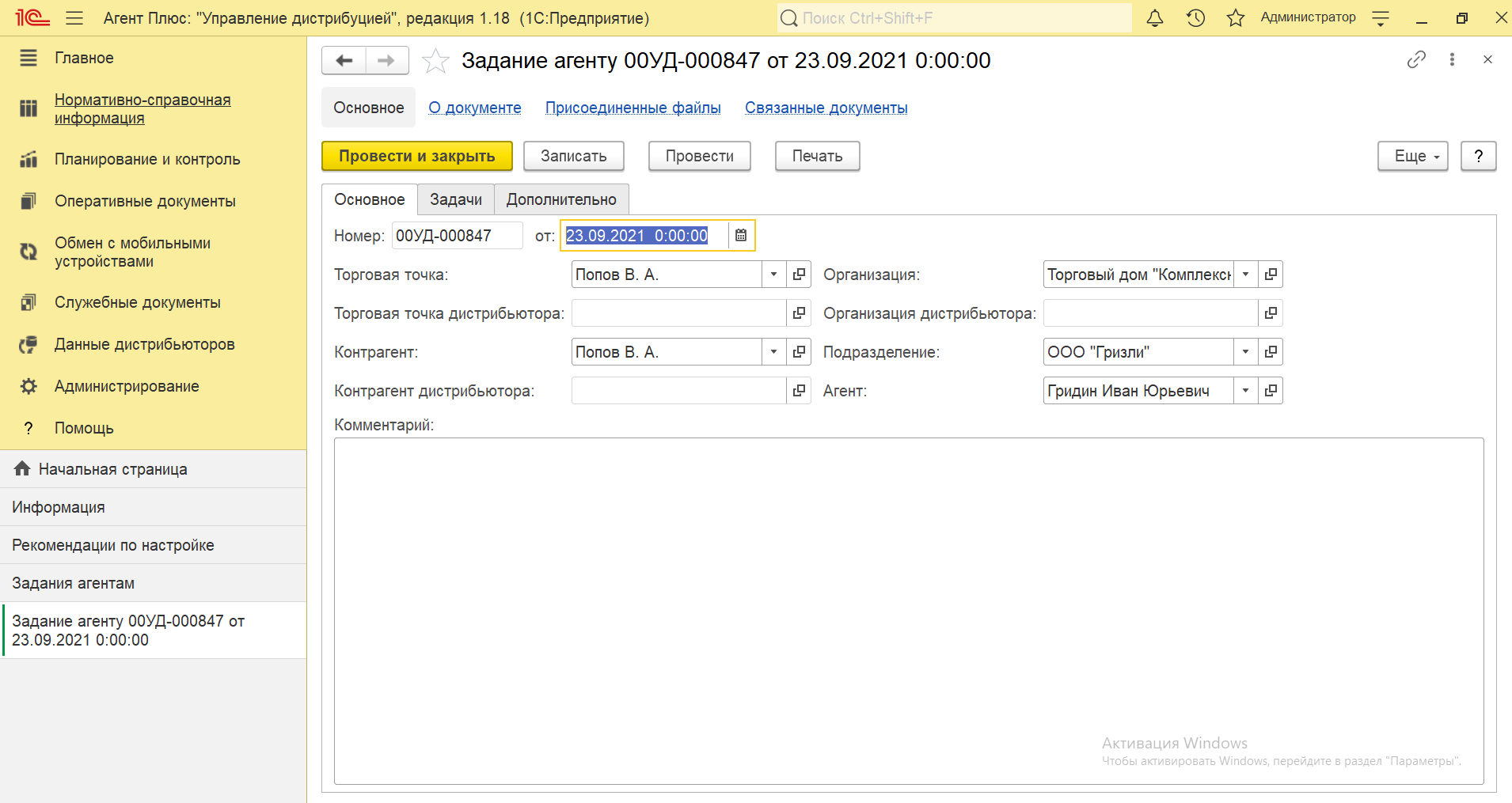Open Организация дистрибьютора record icon
Image resolution: width=1512 pixels, height=803 pixels.
click(x=1271, y=312)
